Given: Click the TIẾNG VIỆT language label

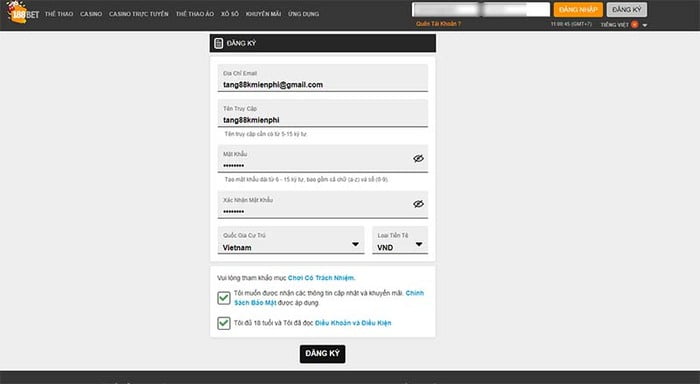Looking at the screenshot, I should point(615,25).
